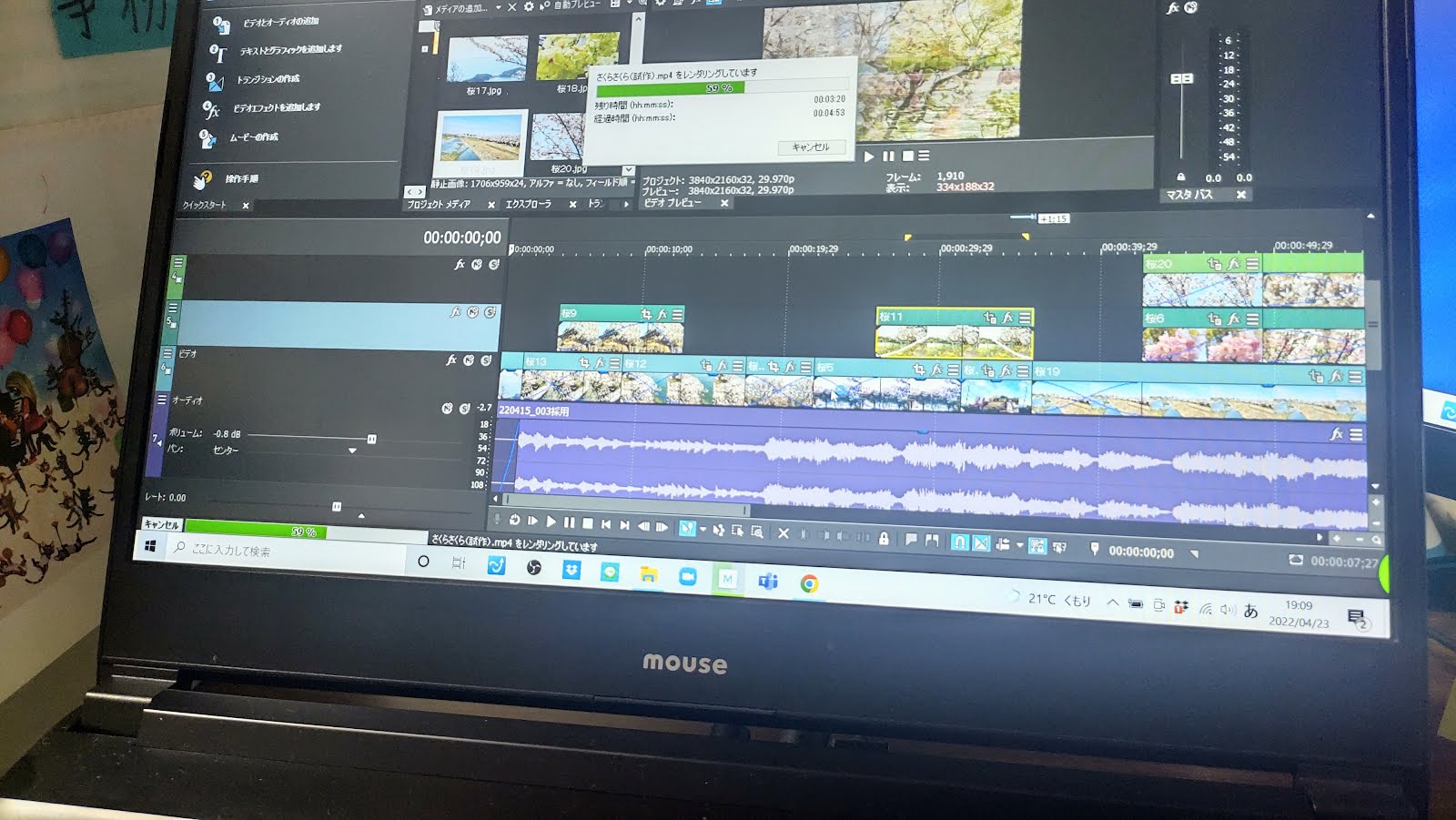Click the Next Frame icon
Image resolution: width=1456 pixels, height=820 pixels.
coord(662,526)
